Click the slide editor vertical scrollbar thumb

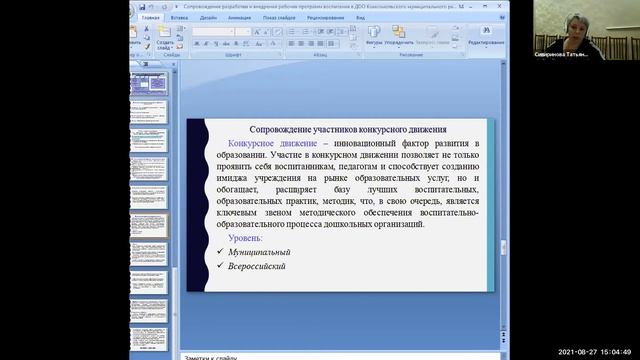pos(503,247)
